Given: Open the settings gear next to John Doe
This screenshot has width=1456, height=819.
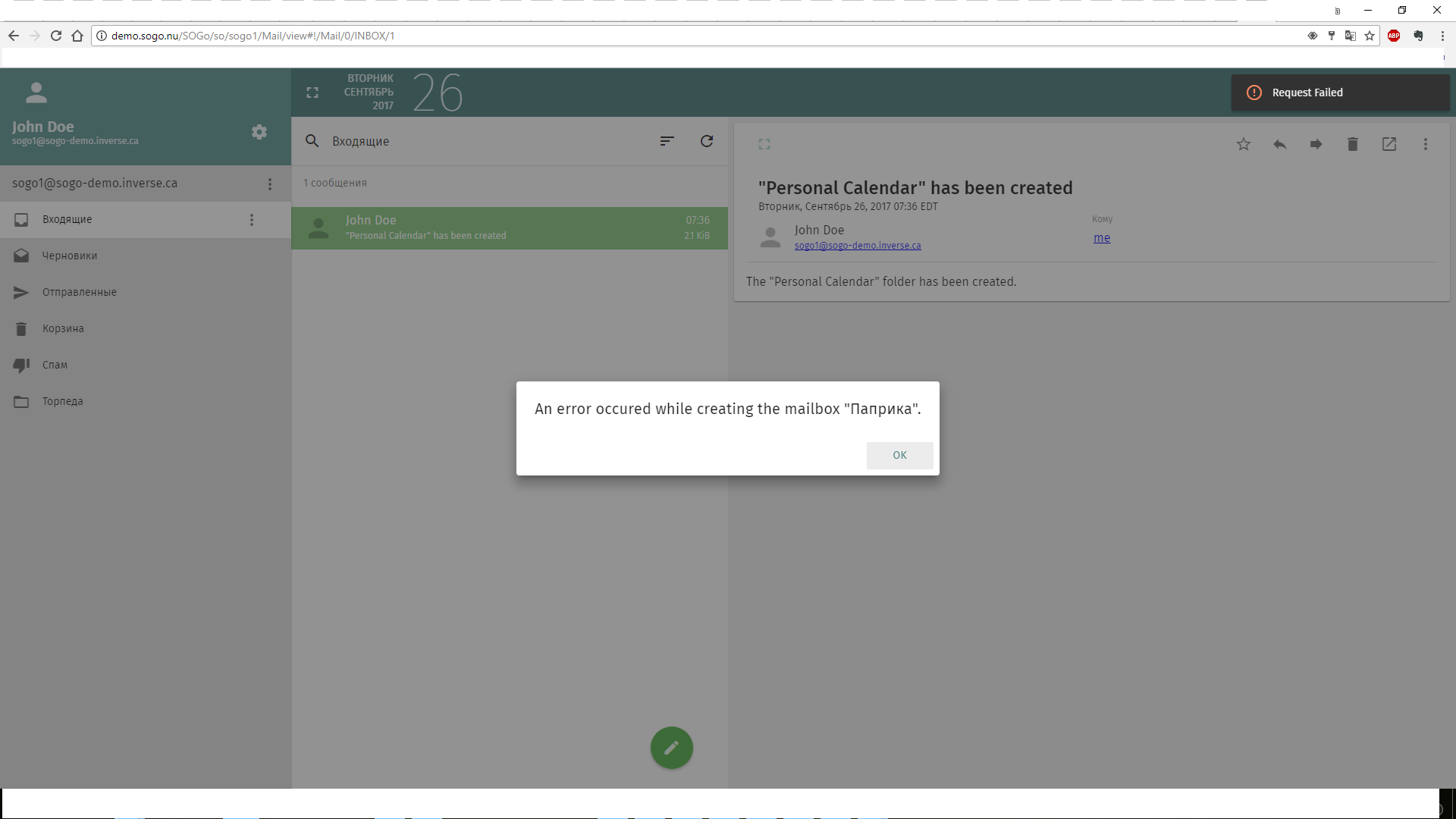Looking at the screenshot, I should pos(259,132).
